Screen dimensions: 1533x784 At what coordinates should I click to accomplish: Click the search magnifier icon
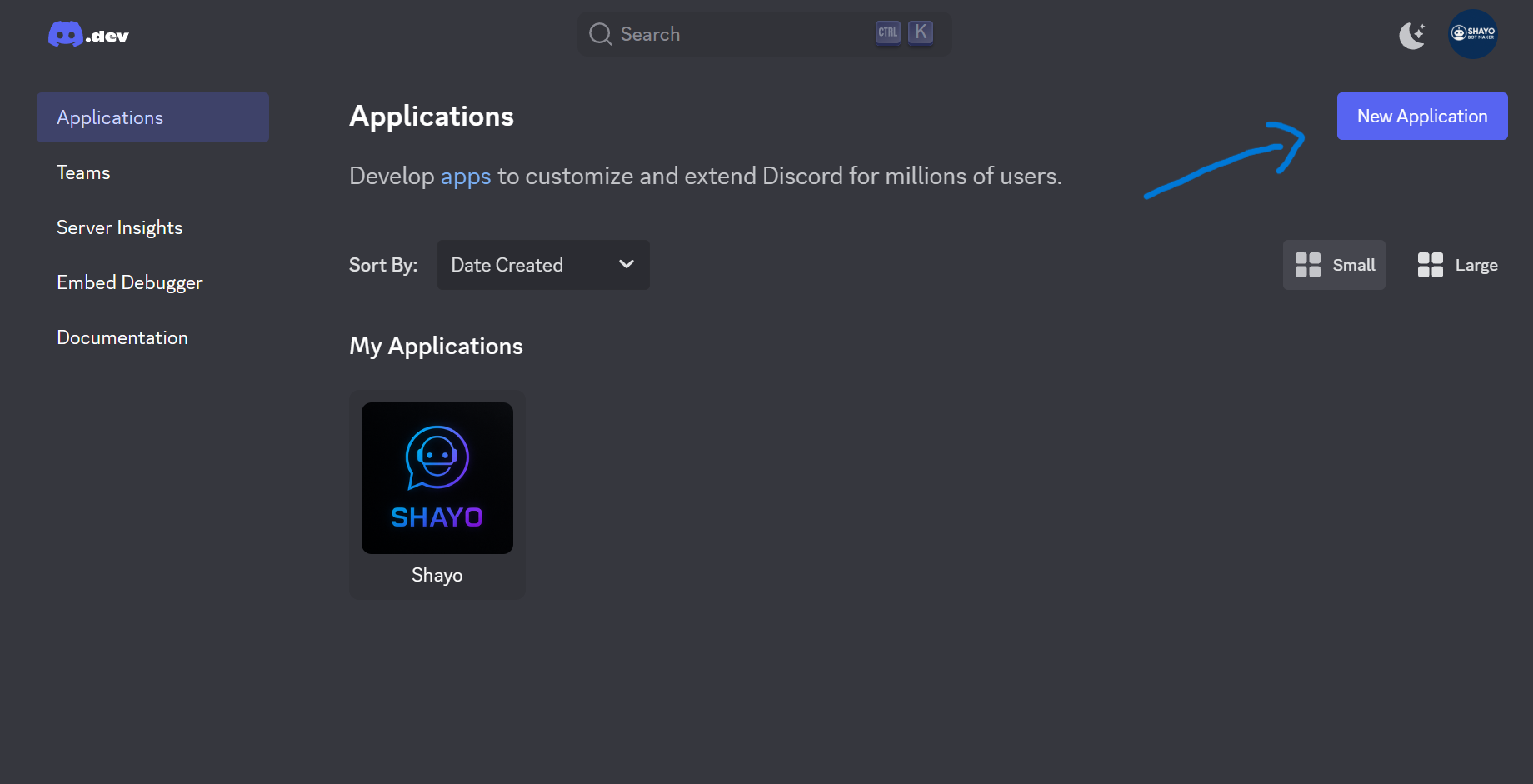600,34
